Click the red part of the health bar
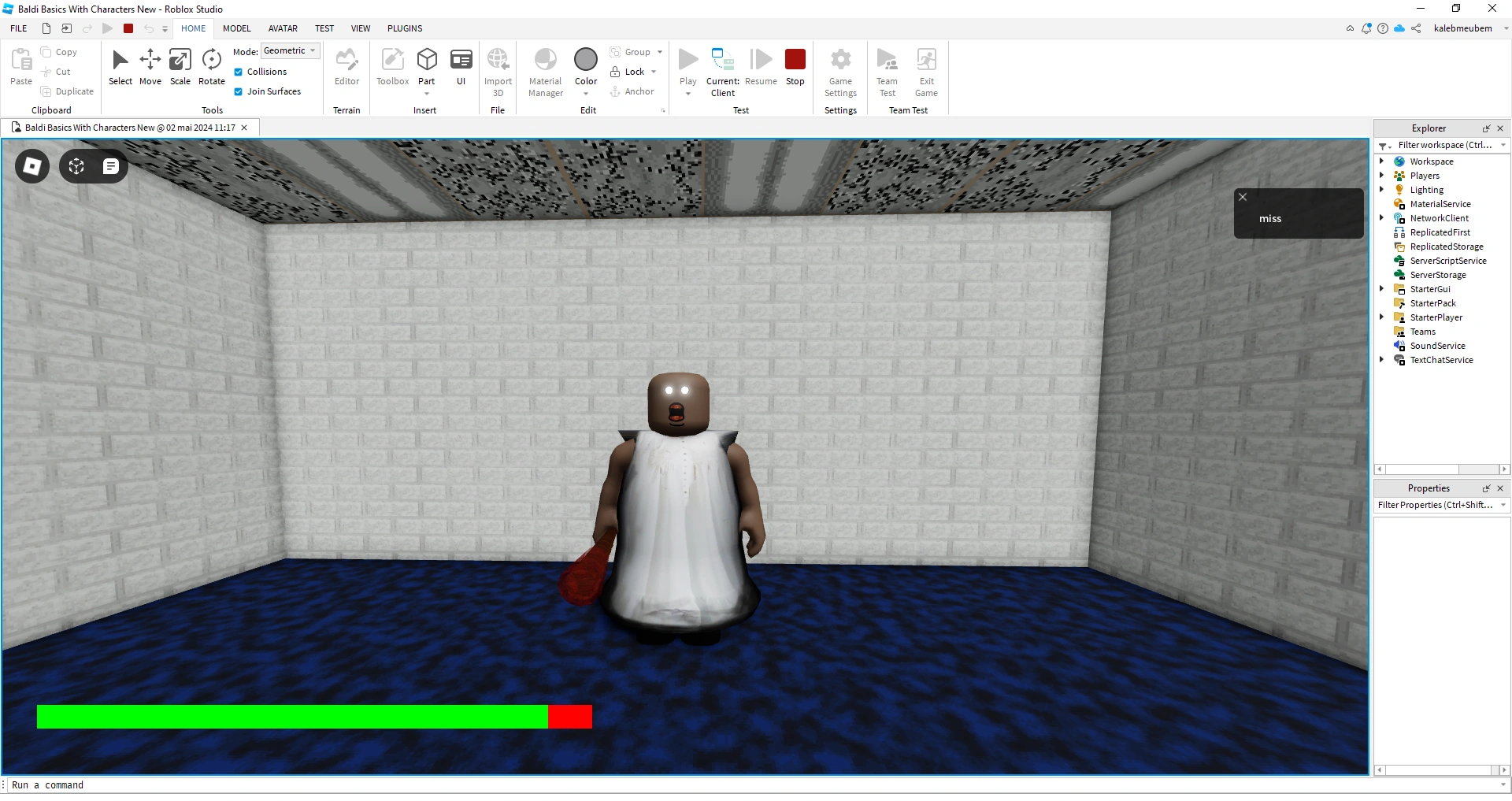1512x801 pixels. (x=570, y=717)
